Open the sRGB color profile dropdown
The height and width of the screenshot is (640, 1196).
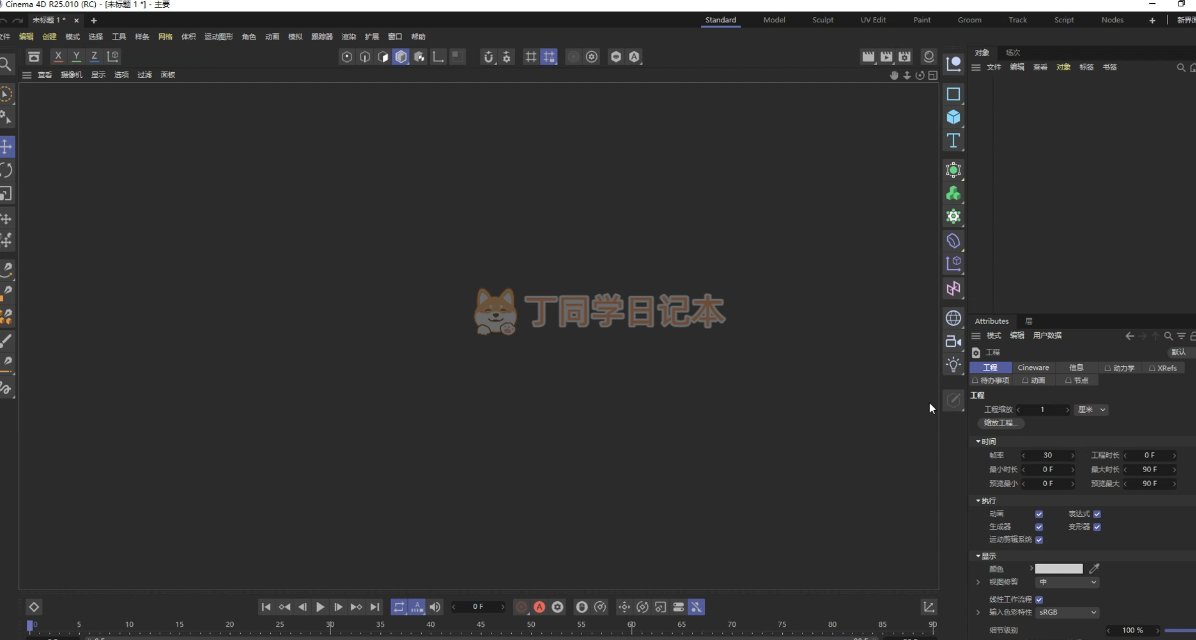point(1067,613)
